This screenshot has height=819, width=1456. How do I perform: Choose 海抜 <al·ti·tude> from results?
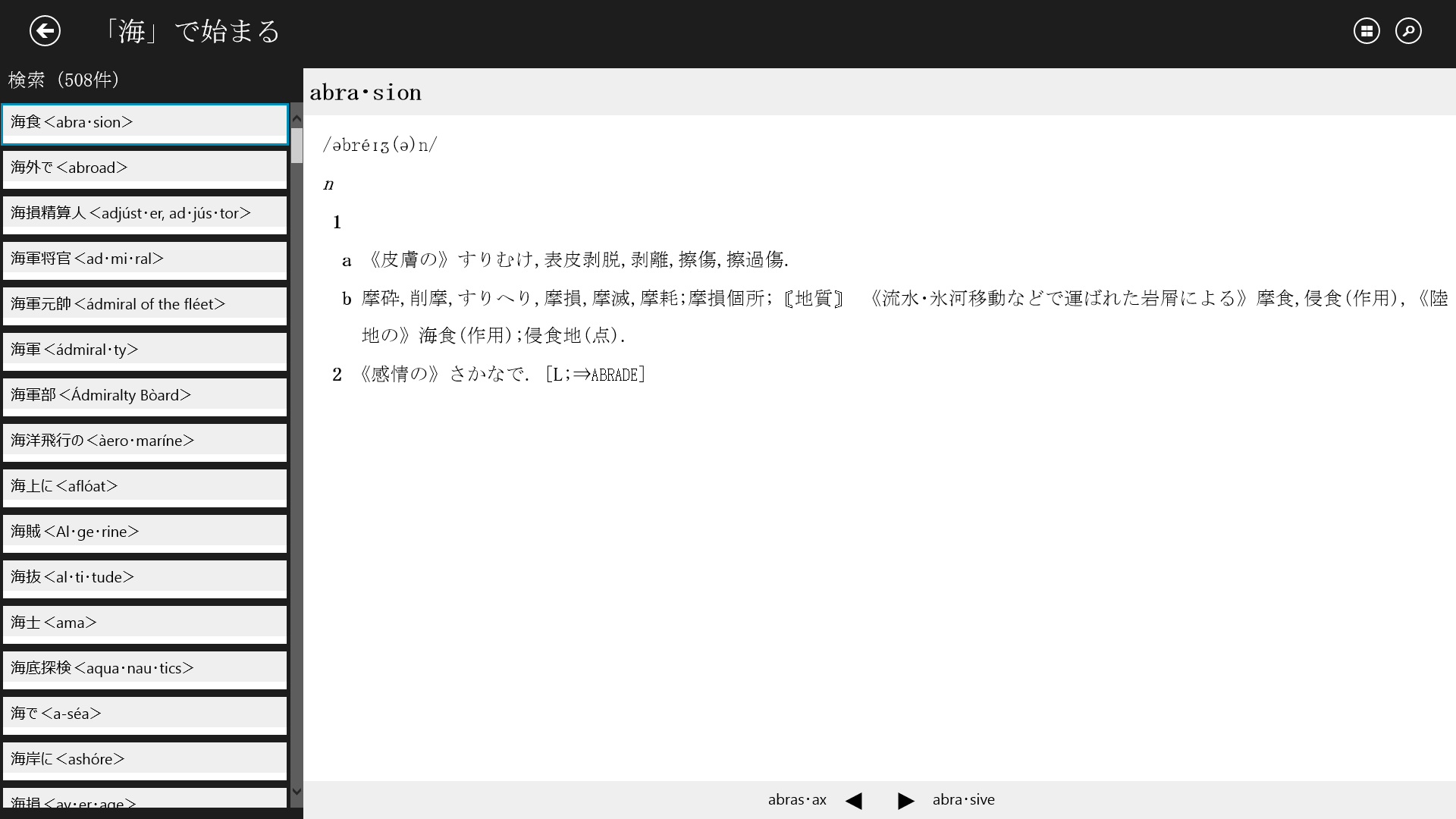click(x=145, y=578)
